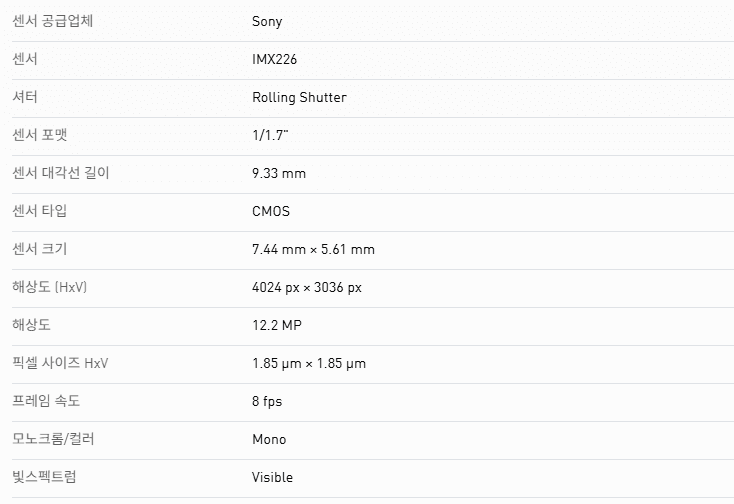734x504 pixels.
Task: Click the 셔터 row label
Action: (x=25, y=97)
